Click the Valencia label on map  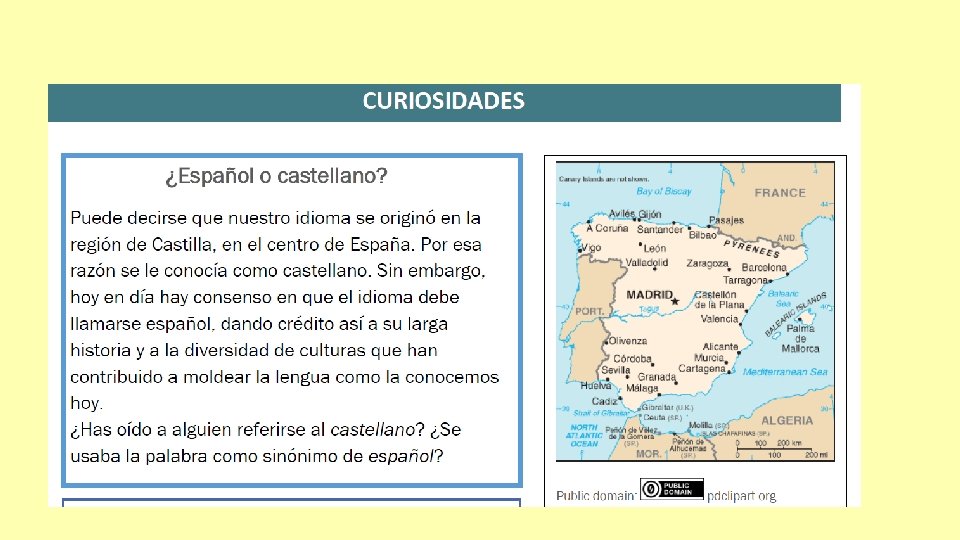point(719,319)
